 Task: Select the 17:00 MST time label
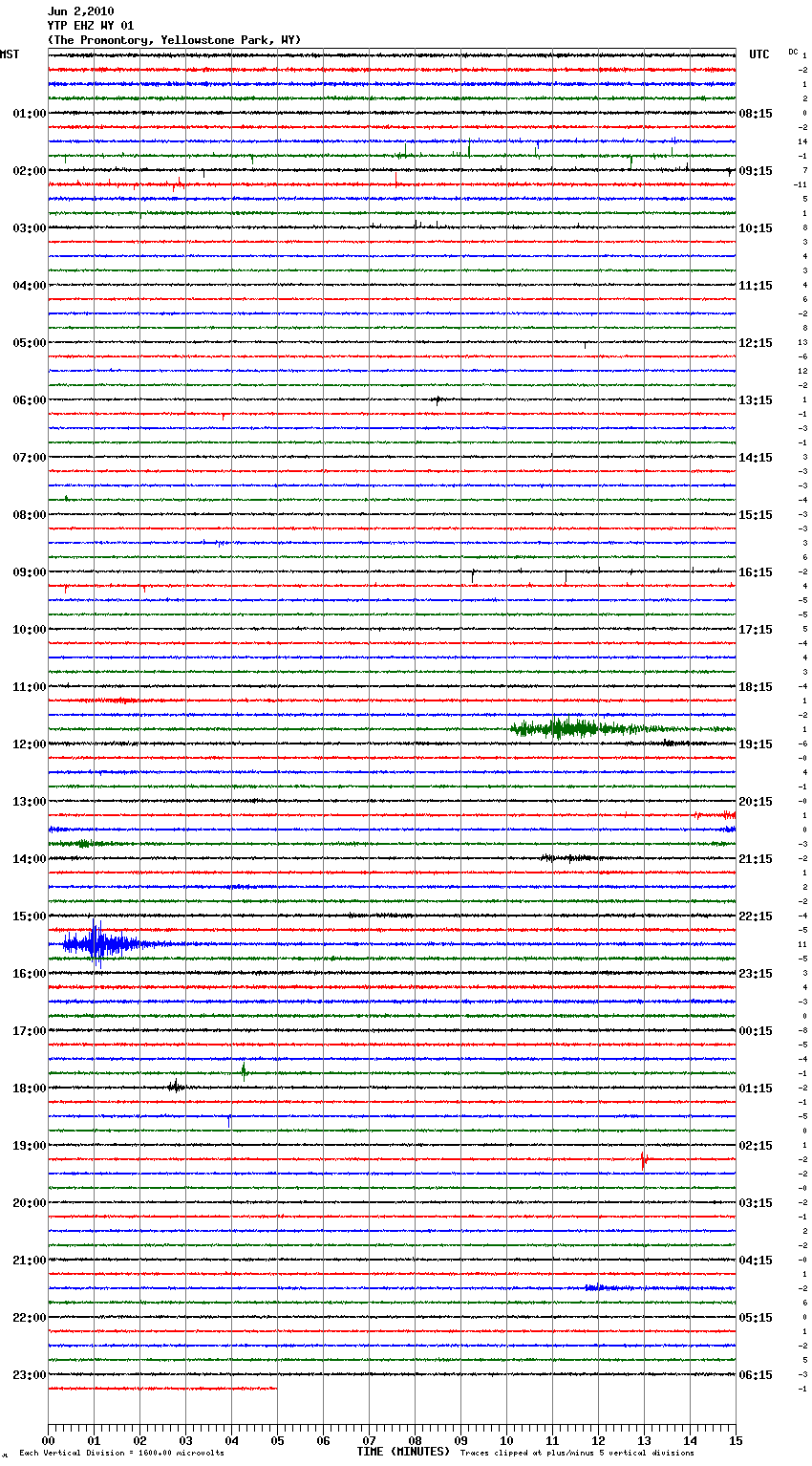pos(30,1031)
